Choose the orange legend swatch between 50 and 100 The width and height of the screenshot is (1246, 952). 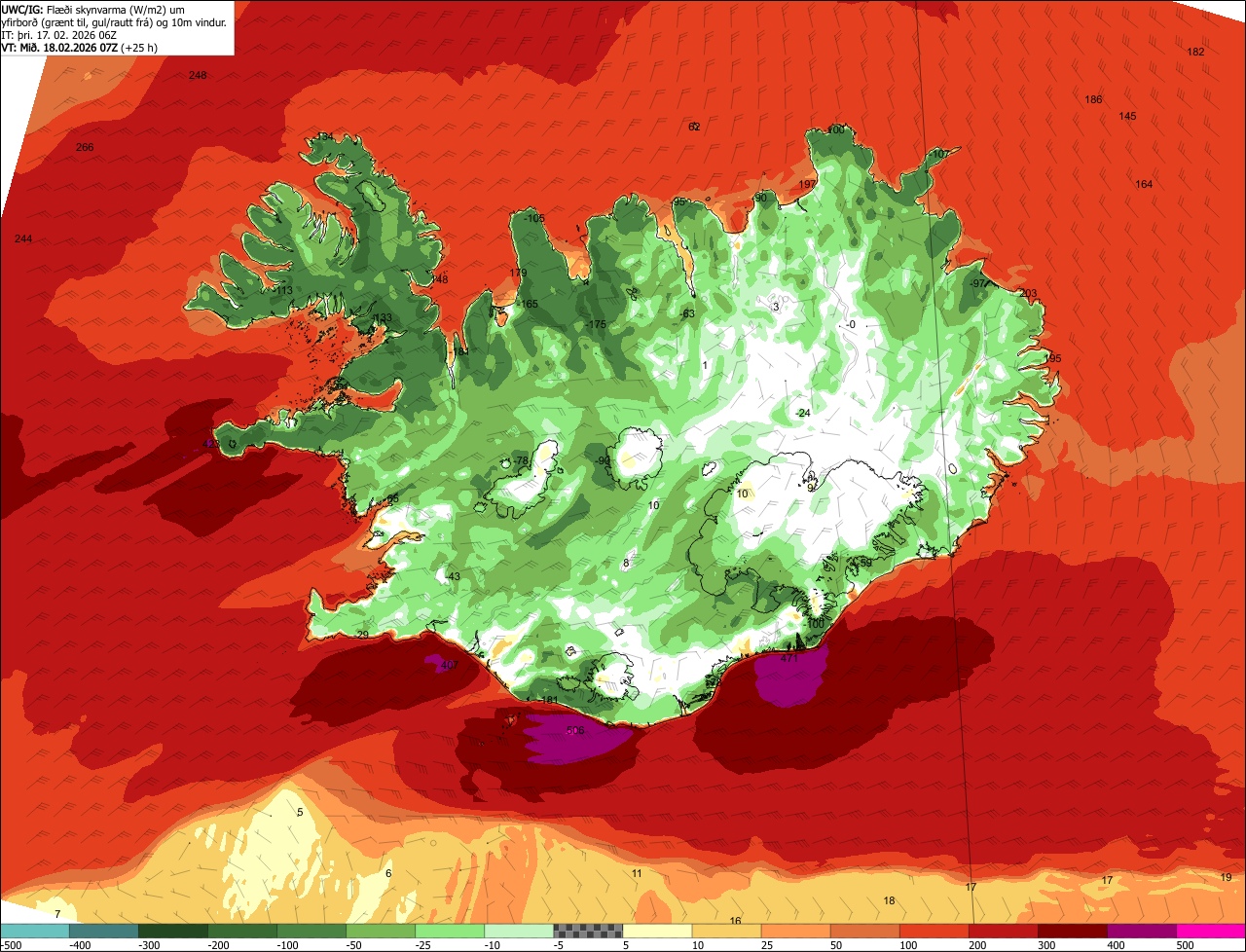[x=864, y=931]
